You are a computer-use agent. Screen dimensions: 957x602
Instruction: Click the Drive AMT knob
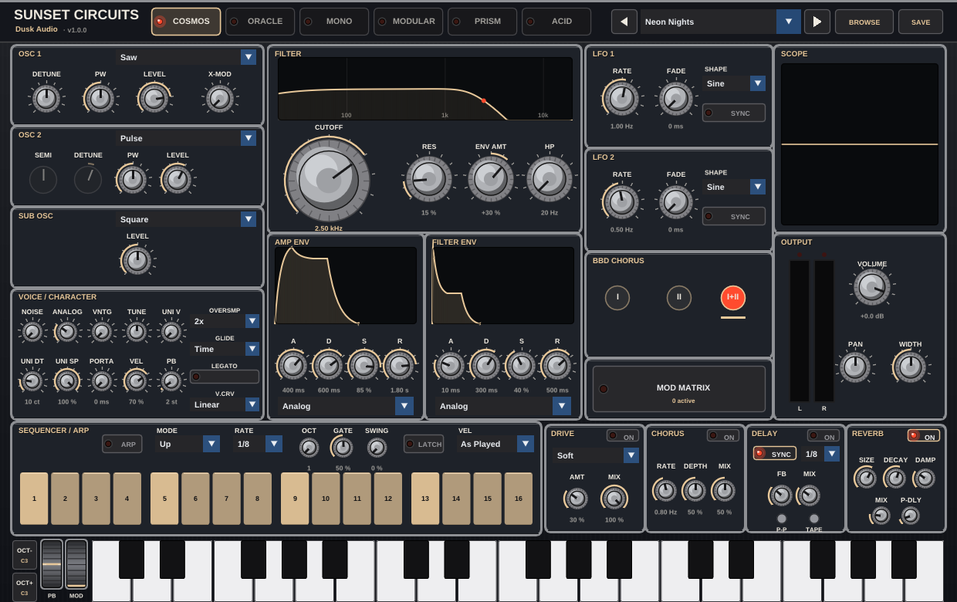click(576, 498)
